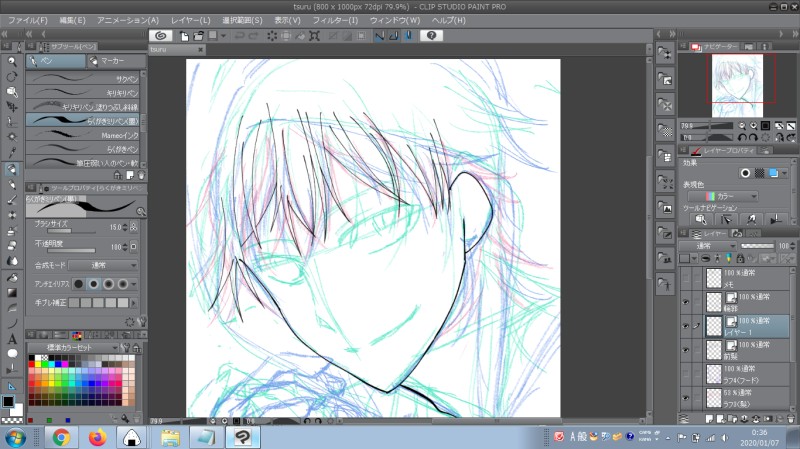The height and width of the screenshot is (449, 800).
Task: Click the Open file icon in command bar
Action: coord(198,36)
